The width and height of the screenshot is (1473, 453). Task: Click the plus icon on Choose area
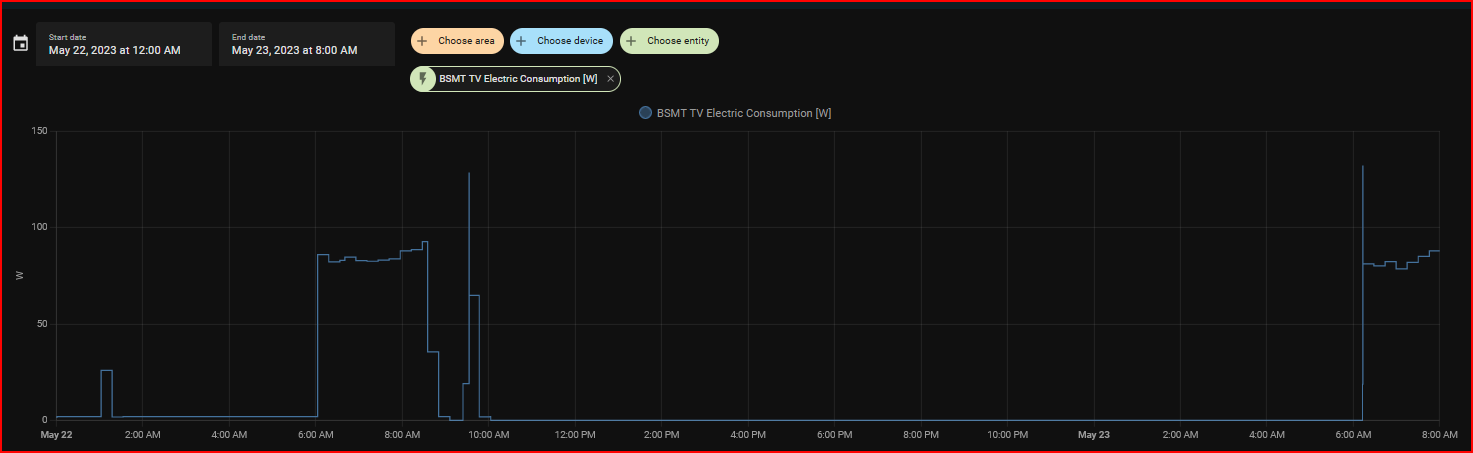[x=422, y=41]
